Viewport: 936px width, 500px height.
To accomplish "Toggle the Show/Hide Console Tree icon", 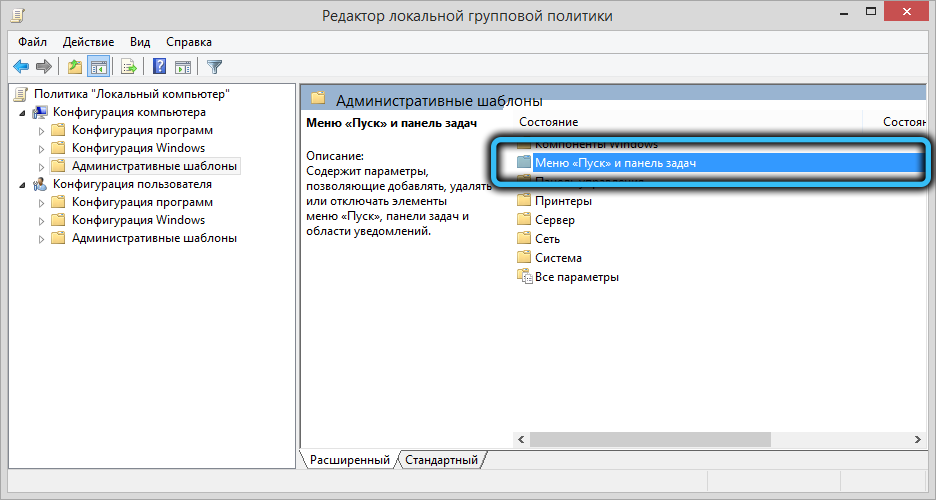I will coord(99,67).
